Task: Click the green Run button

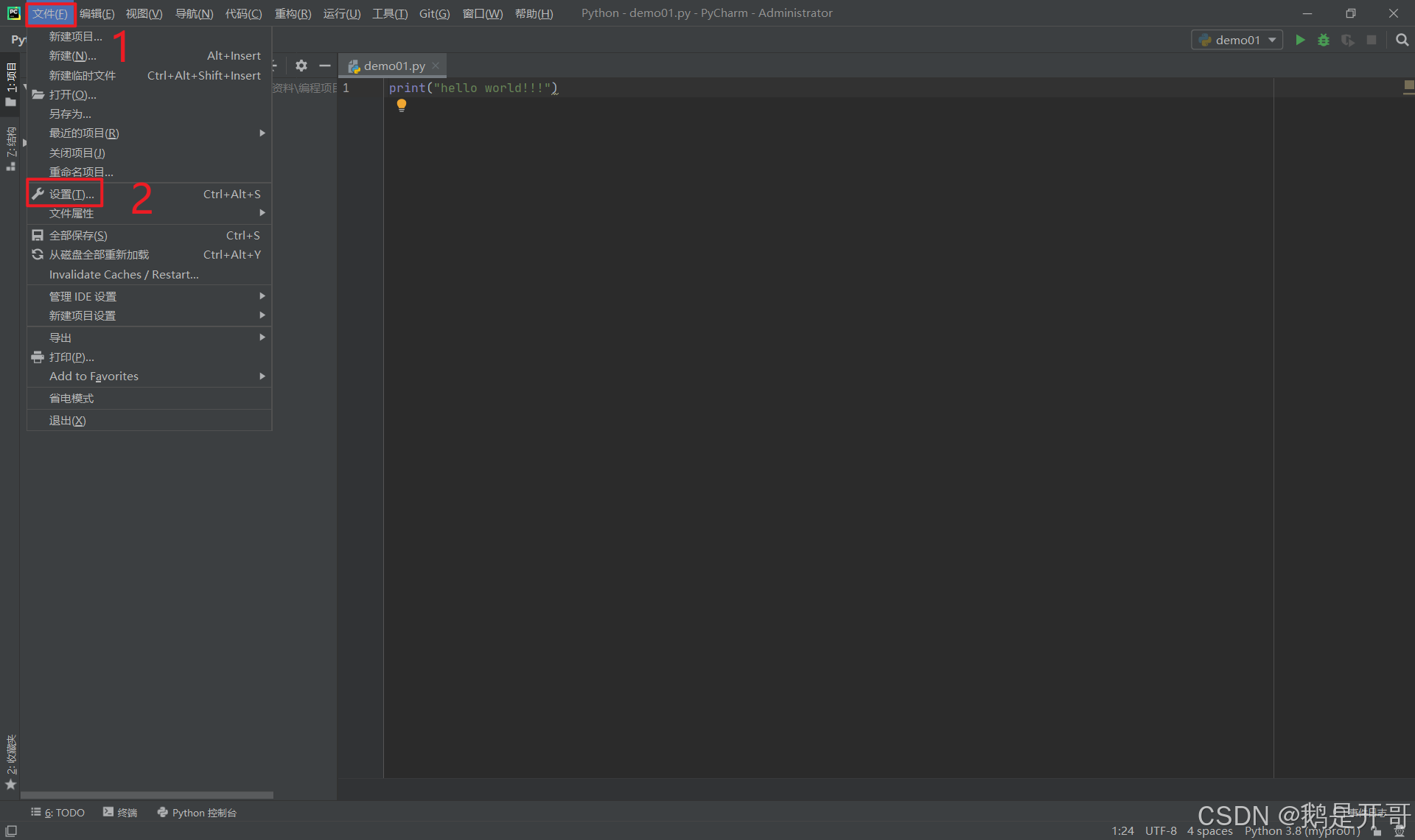Action: coord(1300,40)
